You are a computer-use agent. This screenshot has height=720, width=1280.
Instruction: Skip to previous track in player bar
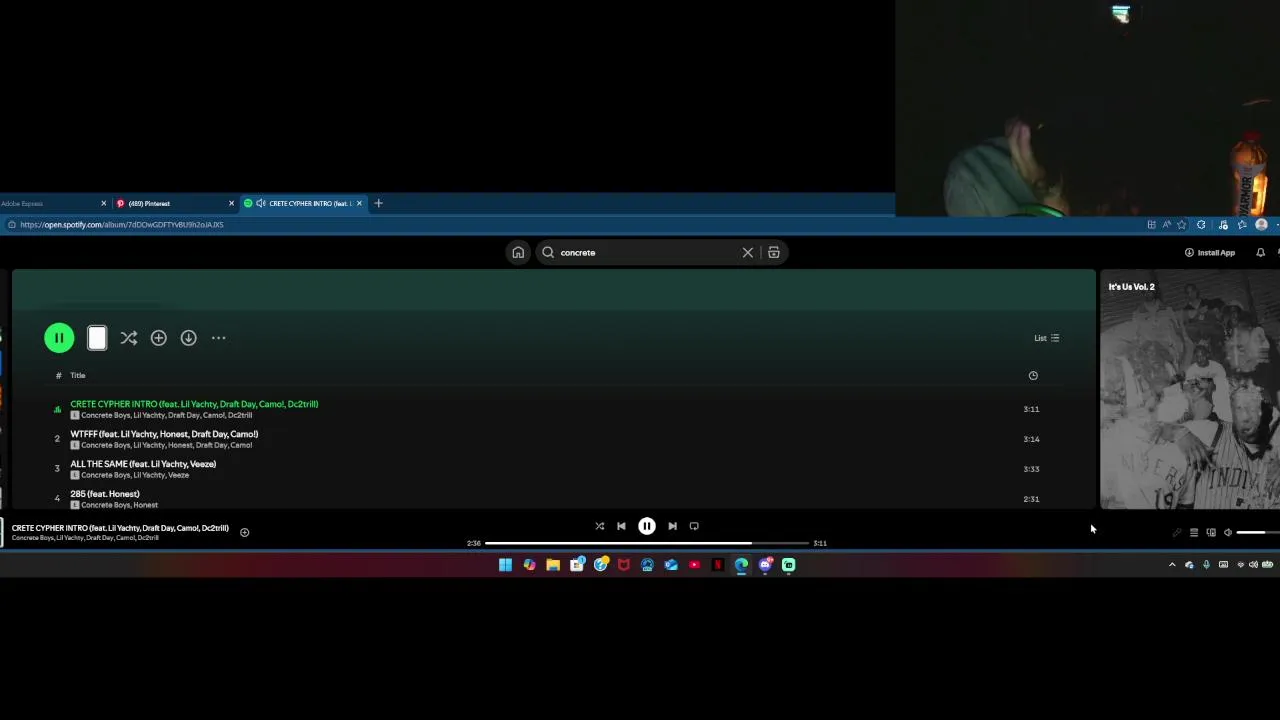tap(621, 526)
